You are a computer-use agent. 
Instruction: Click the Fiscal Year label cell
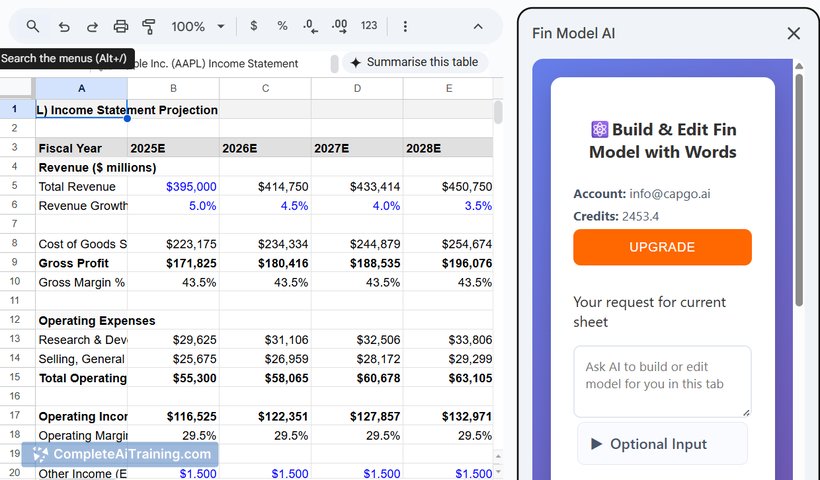tap(82, 148)
